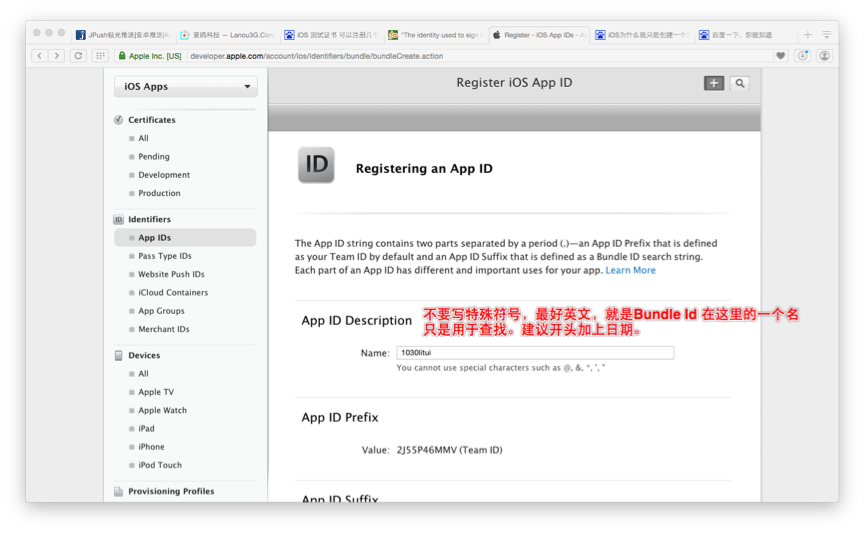The height and width of the screenshot is (533, 865).
Task: Click the Provisioning Profiles section icon
Action: point(118,492)
